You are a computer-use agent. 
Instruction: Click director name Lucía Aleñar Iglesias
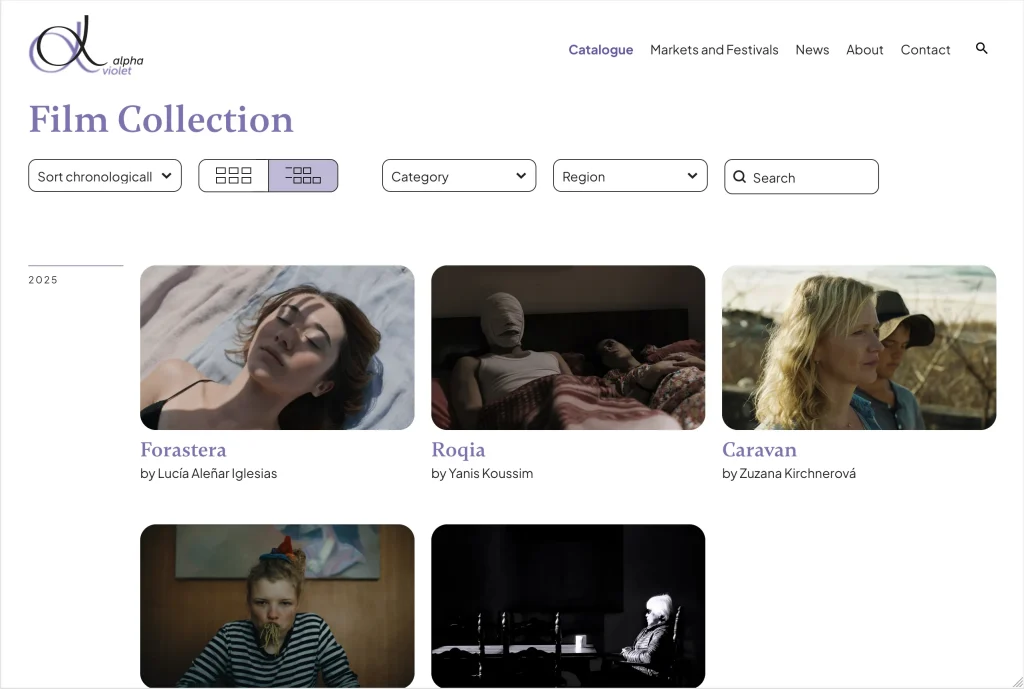click(x=217, y=473)
